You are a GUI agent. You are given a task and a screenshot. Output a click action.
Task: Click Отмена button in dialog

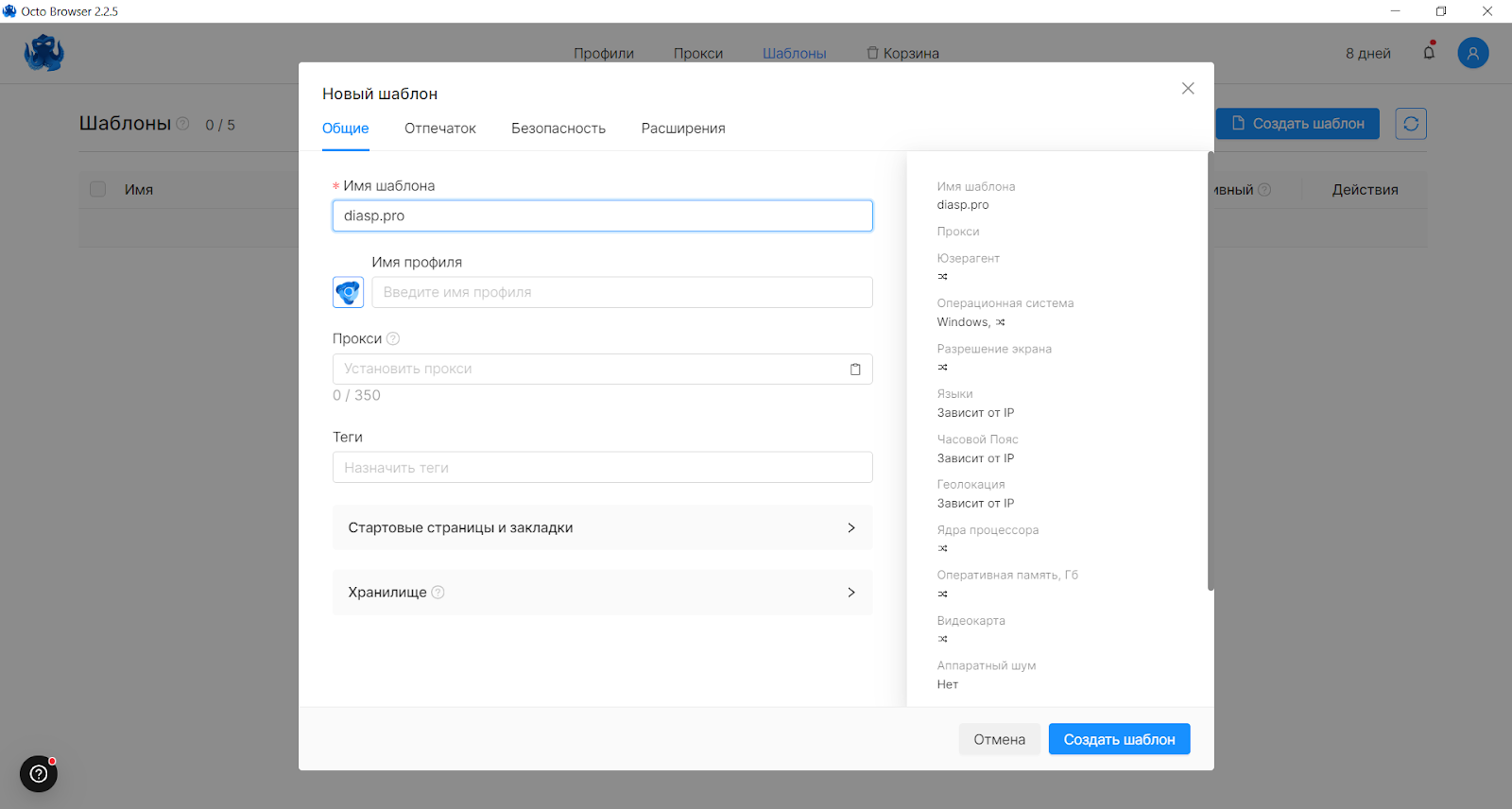(1000, 739)
